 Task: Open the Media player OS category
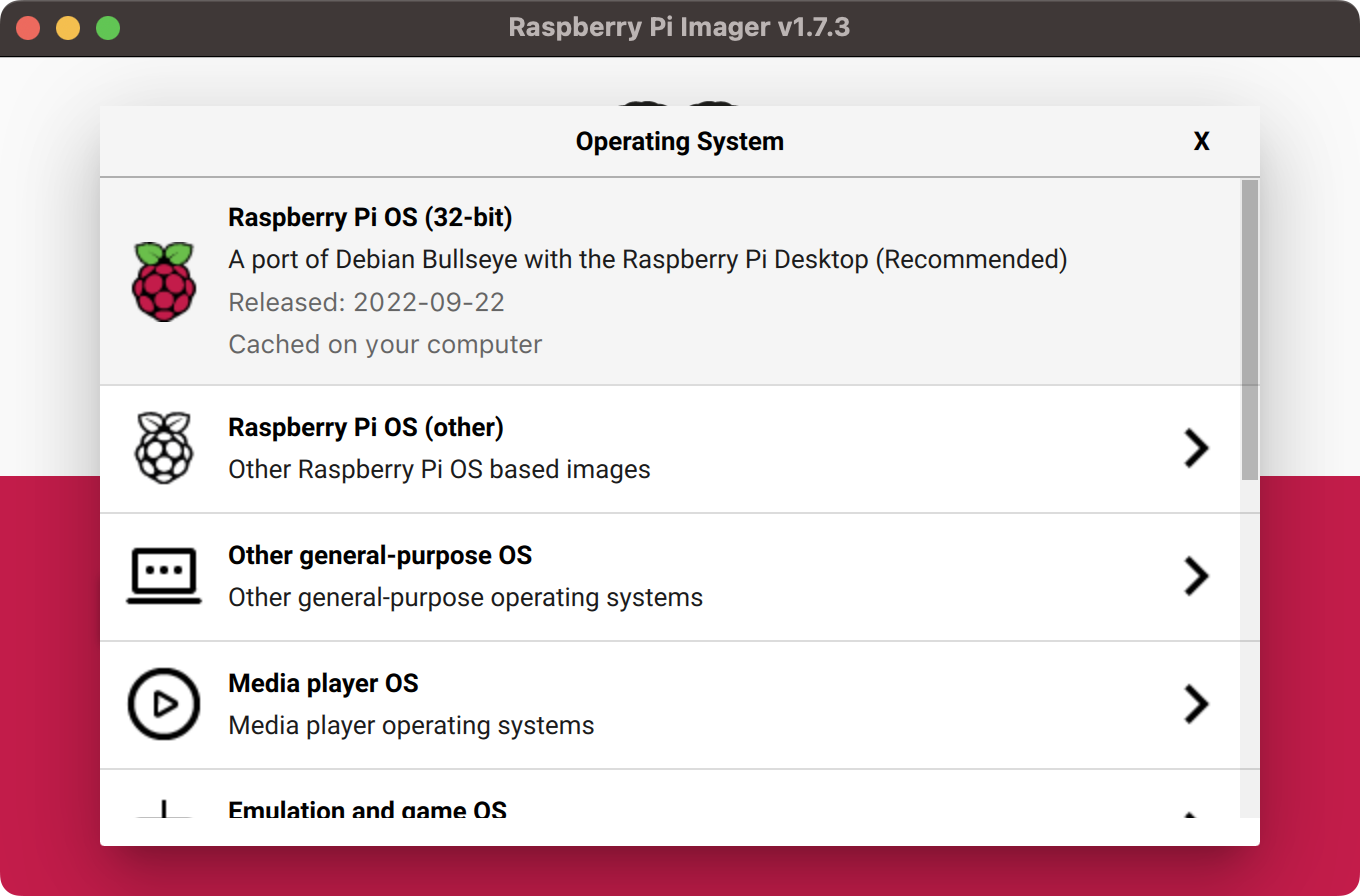670,705
